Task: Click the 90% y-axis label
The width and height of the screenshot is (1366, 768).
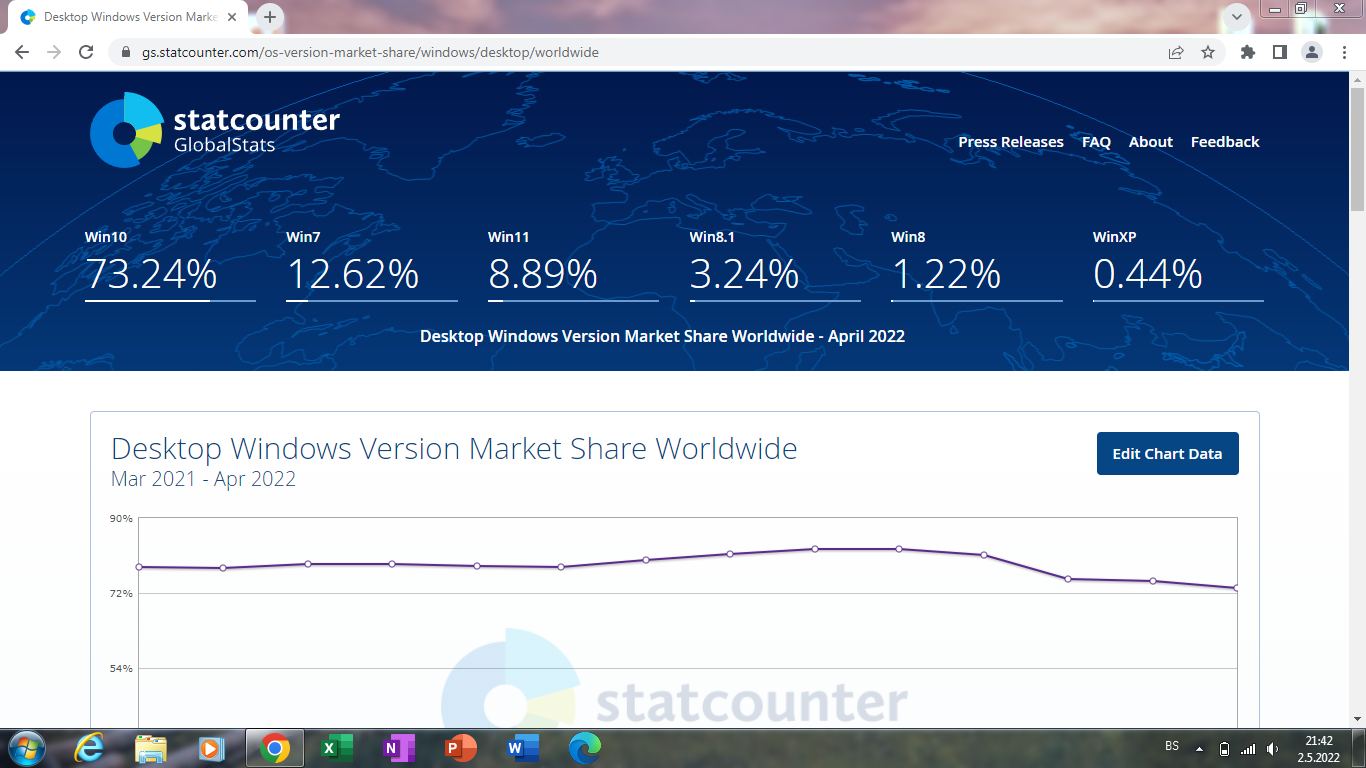Action: click(x=121, y=518)
